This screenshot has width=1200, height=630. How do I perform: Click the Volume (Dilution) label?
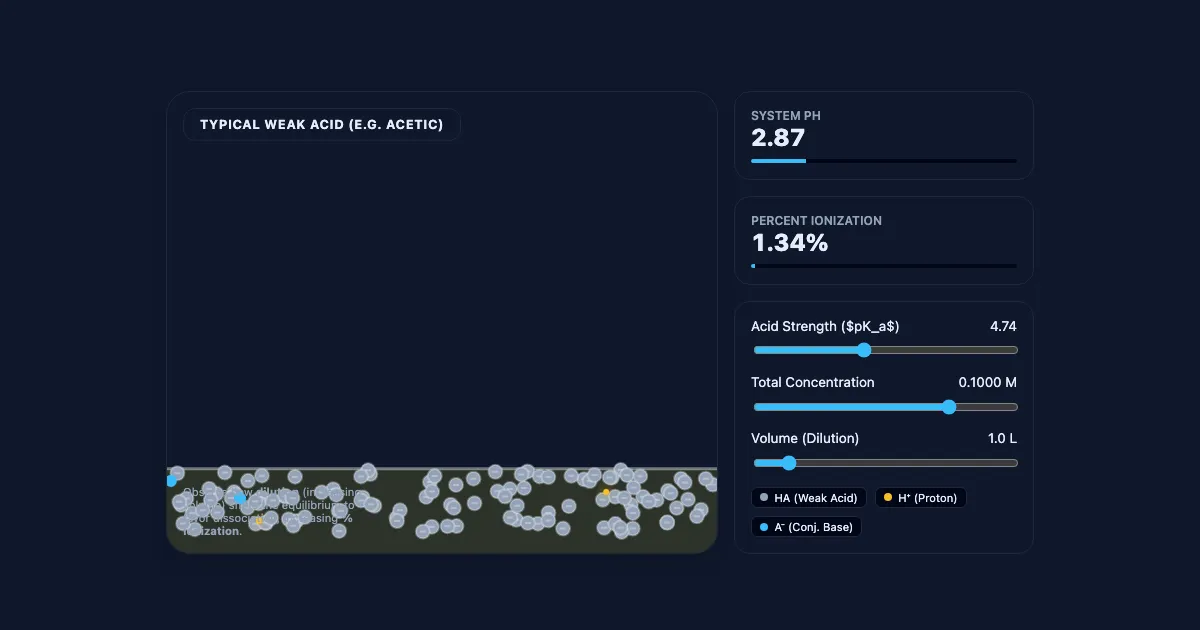coord(805,438)
